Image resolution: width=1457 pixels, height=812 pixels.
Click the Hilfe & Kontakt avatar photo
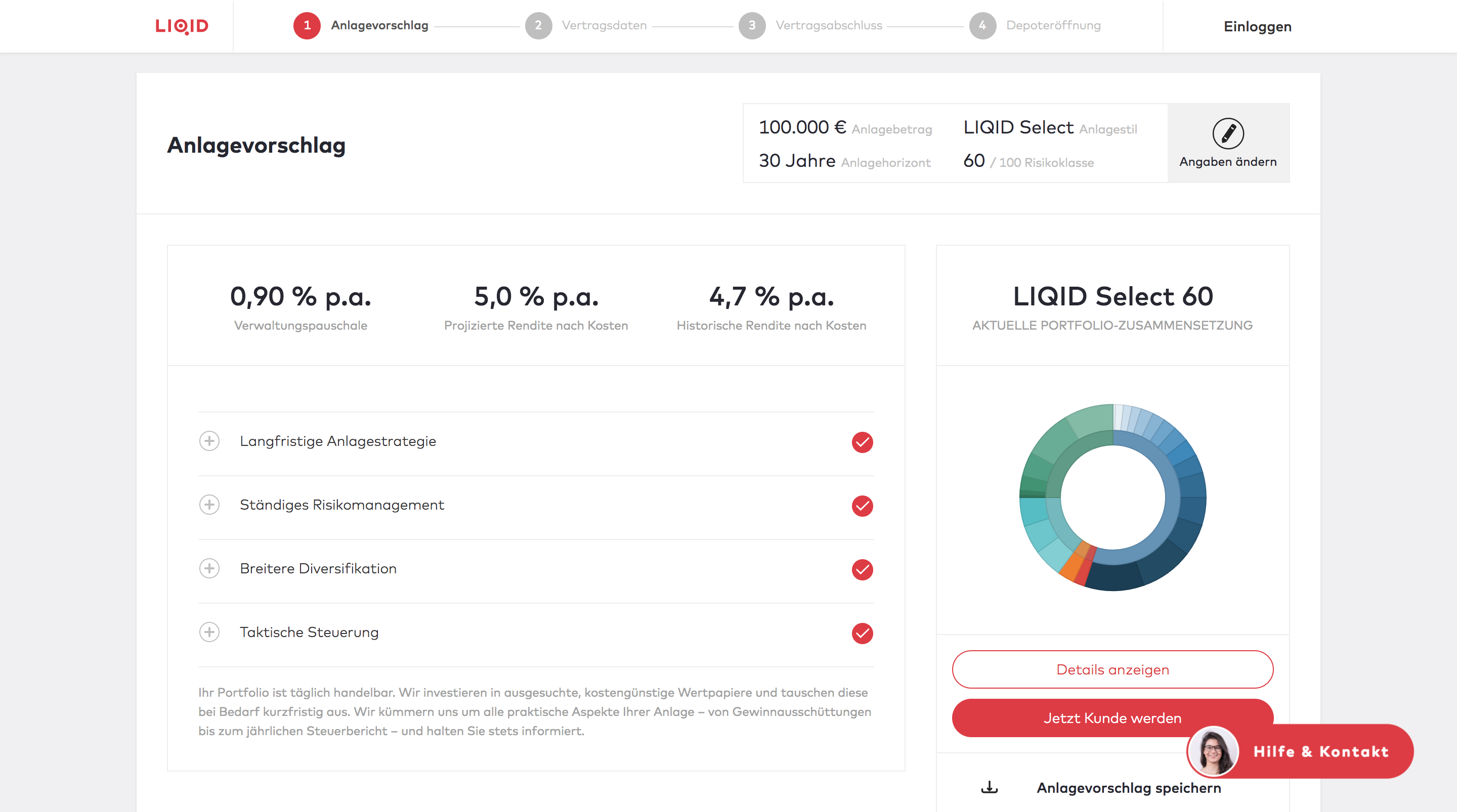click(x=1213, y=751)
